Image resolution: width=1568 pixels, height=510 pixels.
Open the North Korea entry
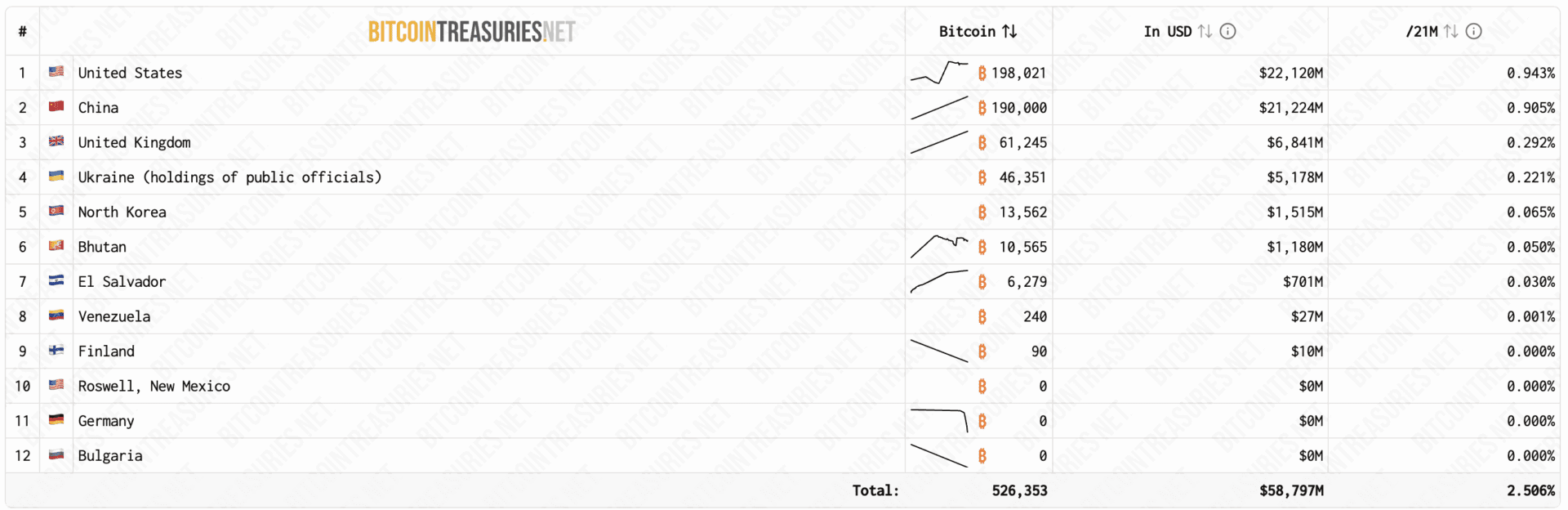pyautogui.click(x=122, y=212)
